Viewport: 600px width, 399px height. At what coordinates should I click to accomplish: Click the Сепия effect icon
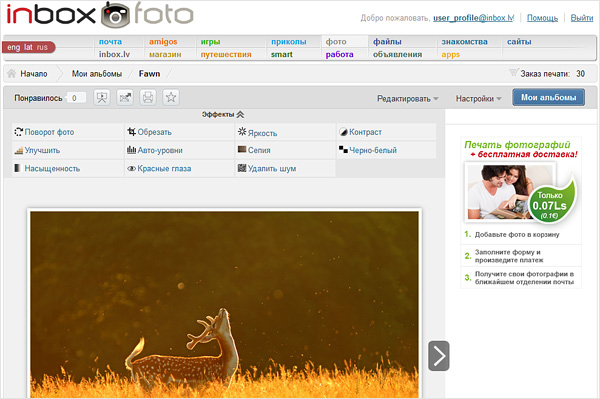pyautogui.click(x=242, y=149)
